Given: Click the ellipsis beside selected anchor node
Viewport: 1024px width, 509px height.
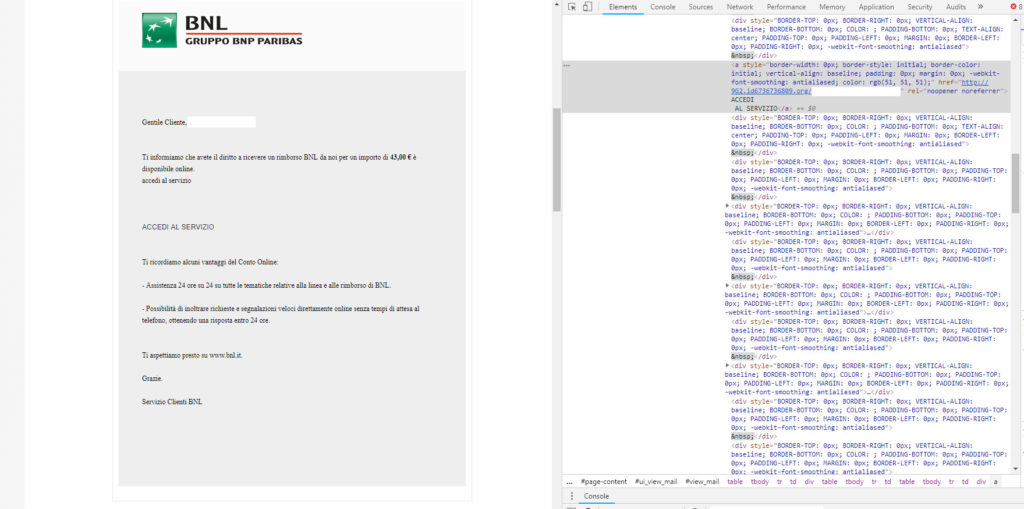Looking at the screenshot, I should (x=567, y=64).
